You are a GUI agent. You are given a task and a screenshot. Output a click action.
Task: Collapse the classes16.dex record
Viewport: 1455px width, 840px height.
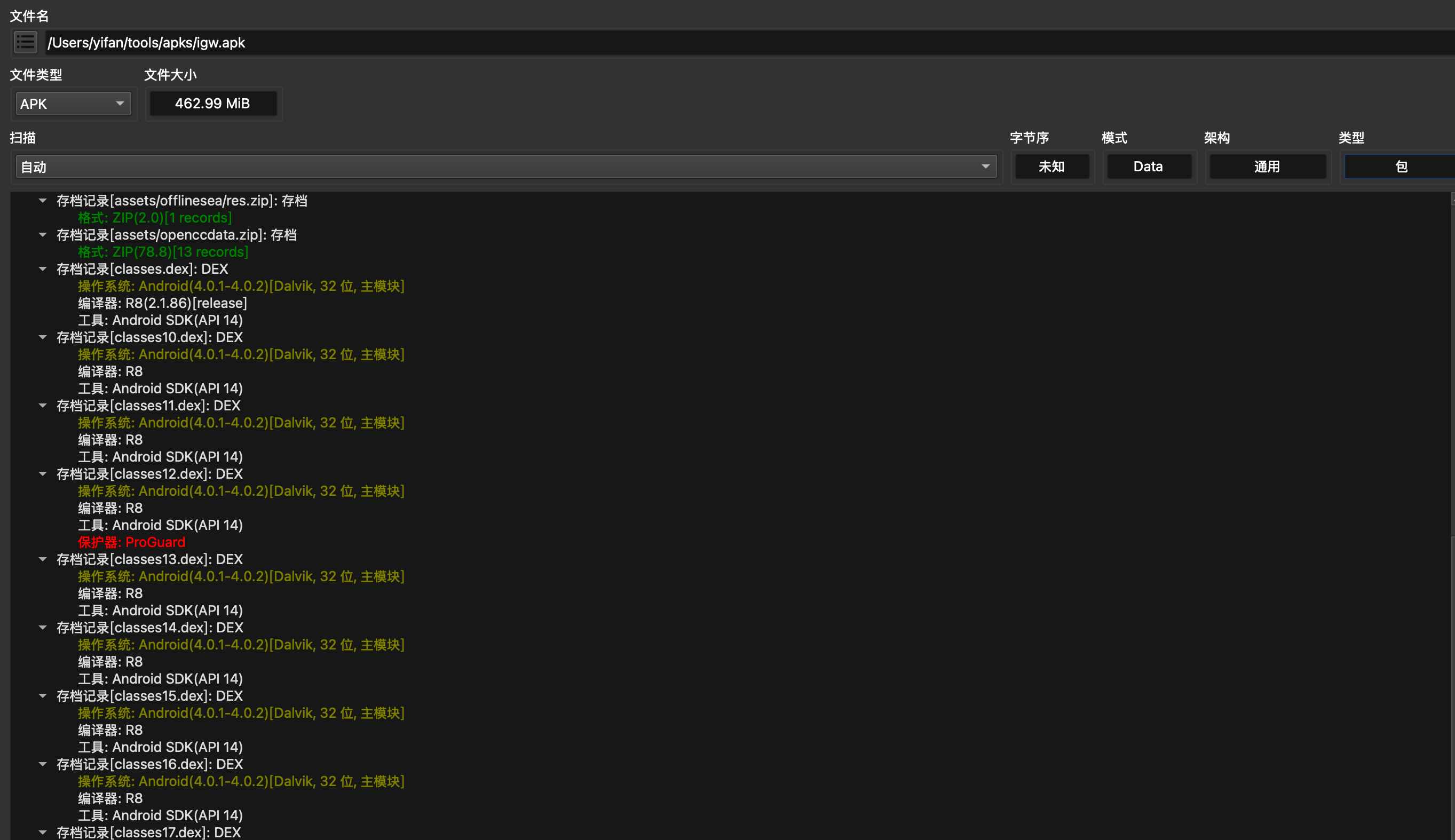42,764
